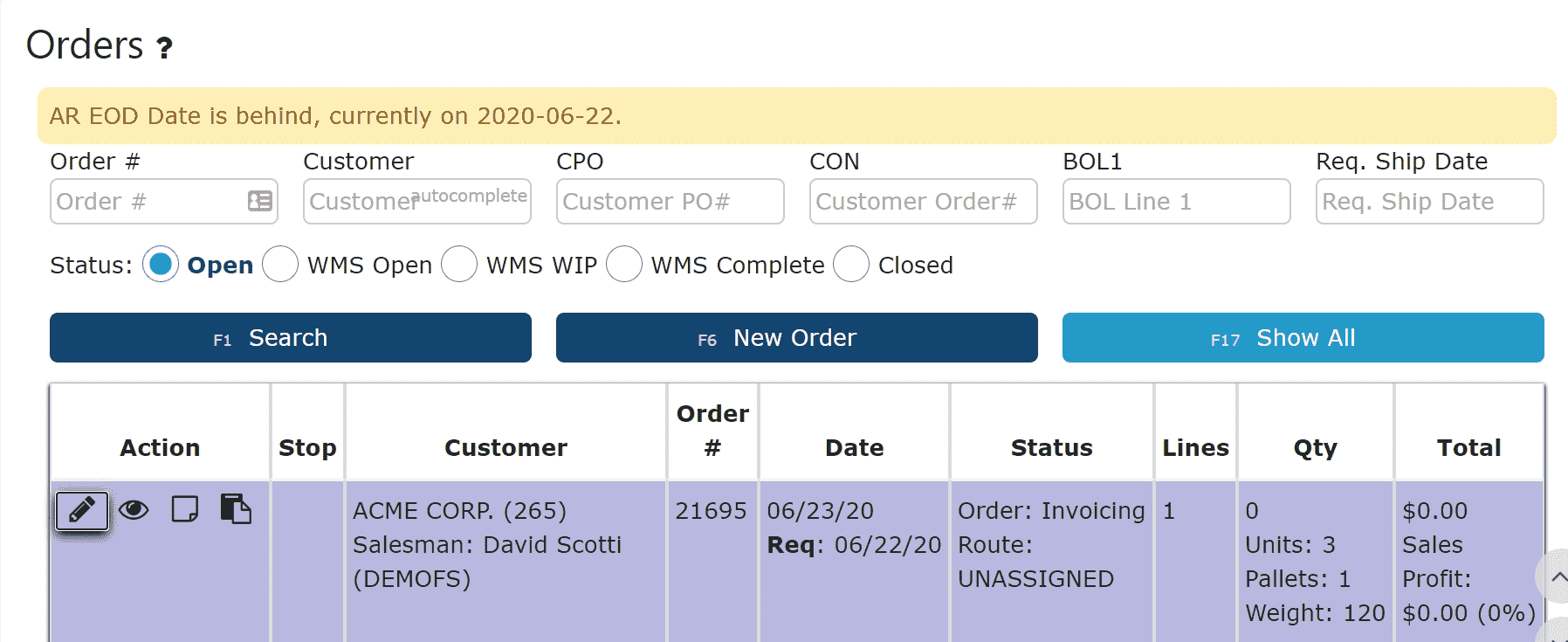Screen dimensions: 1568x642
Task: Click the copy order icon in Action column
Action: [236, 509]
